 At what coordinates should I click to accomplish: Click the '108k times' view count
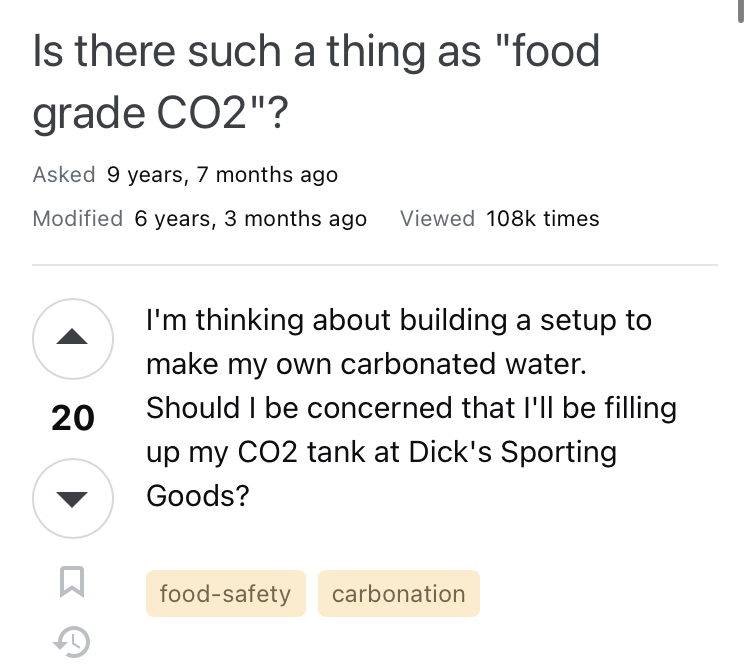click(x=542, y=219)
